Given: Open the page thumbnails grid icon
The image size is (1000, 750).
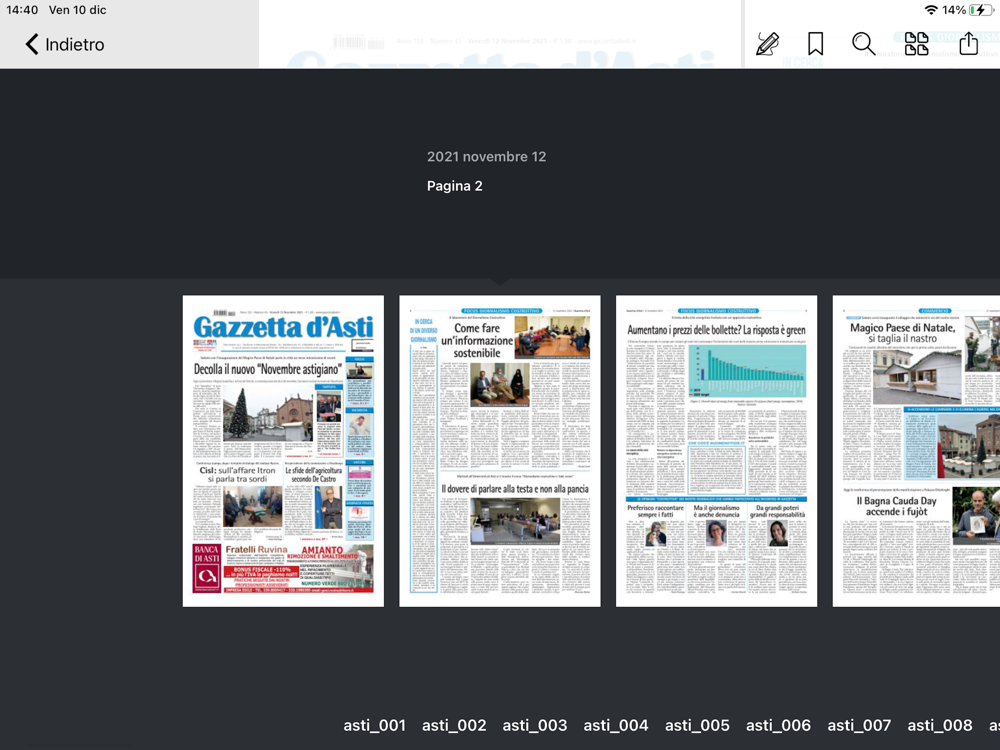Looking at the screenshot, I should pos(916,43).
